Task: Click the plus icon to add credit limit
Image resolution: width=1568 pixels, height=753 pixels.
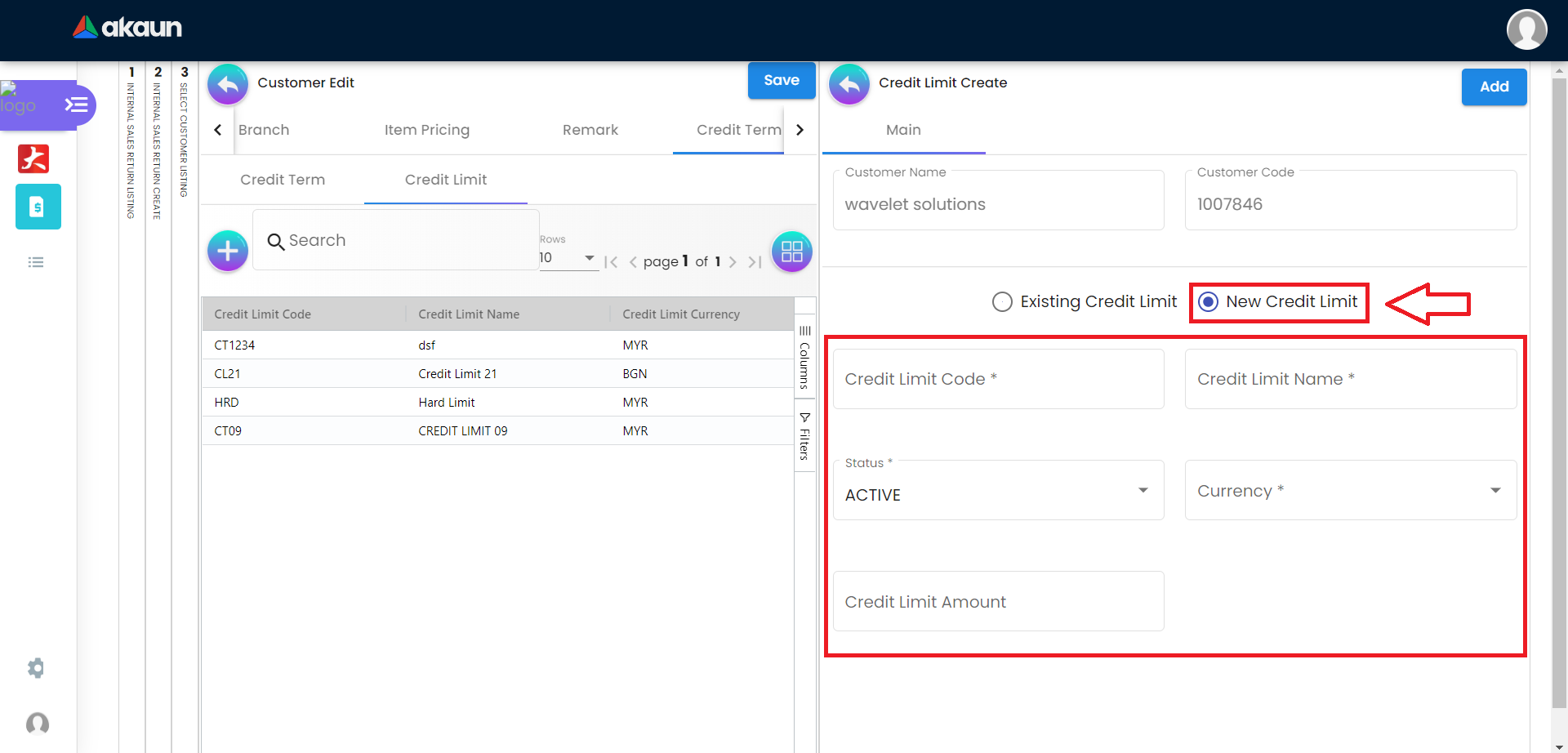Action: tap(228, 251)
